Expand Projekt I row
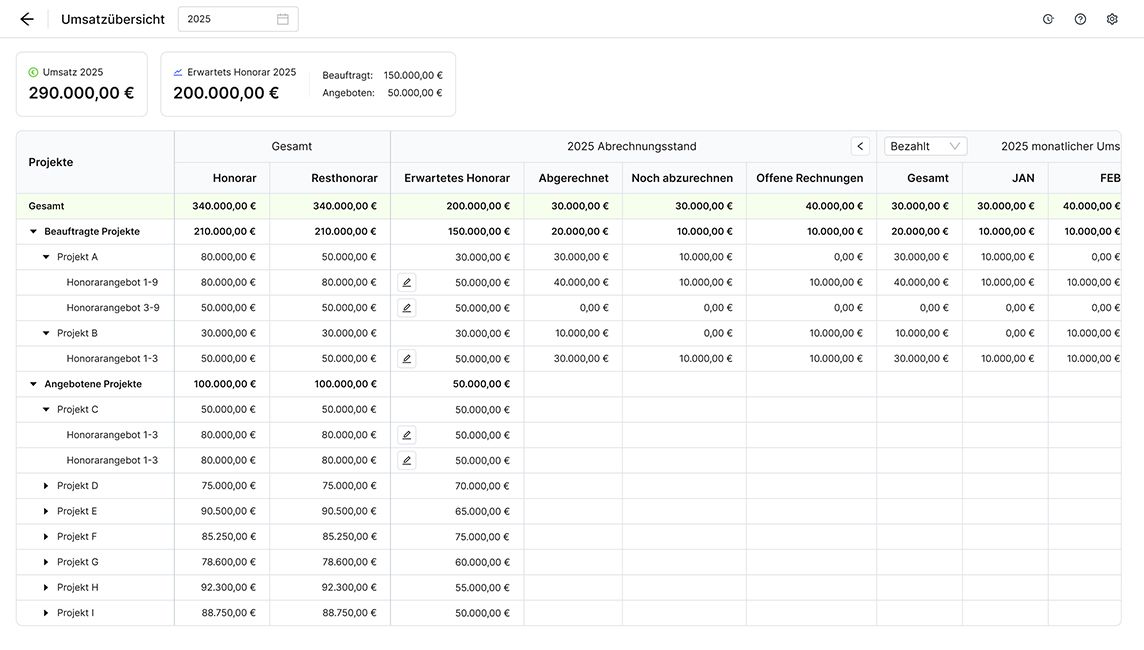 click(x=46, y=613)
